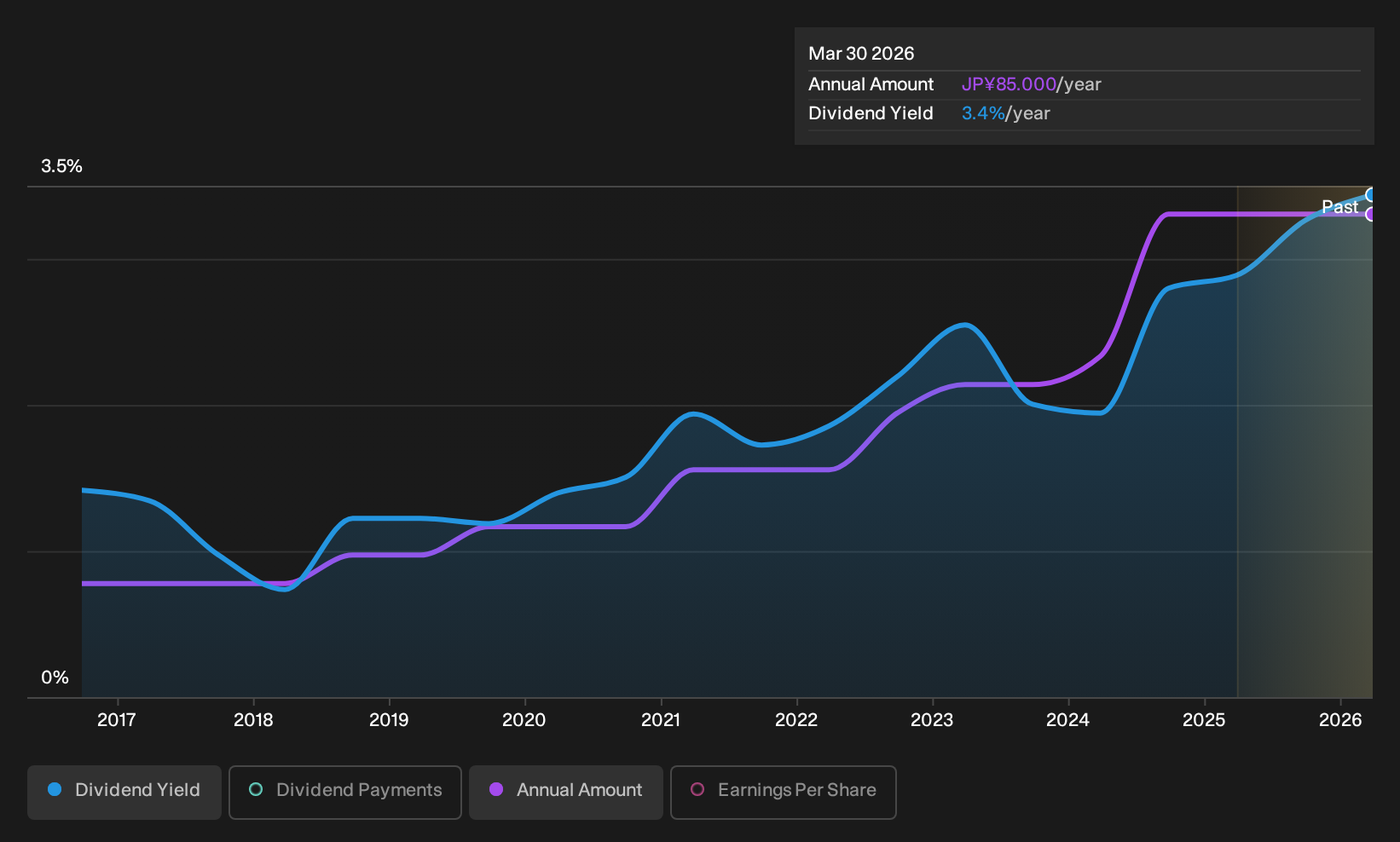Click the 2020 x-axis label

pos(524,720)
